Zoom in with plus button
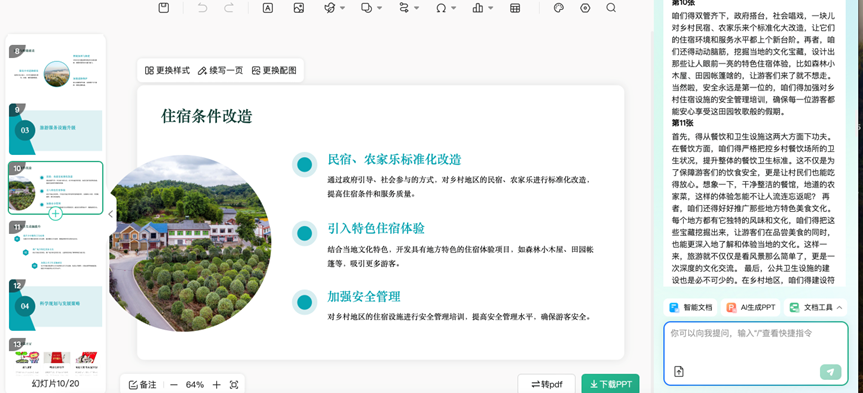This screenshot has height=393, width=863. click(x=216, y=385)
